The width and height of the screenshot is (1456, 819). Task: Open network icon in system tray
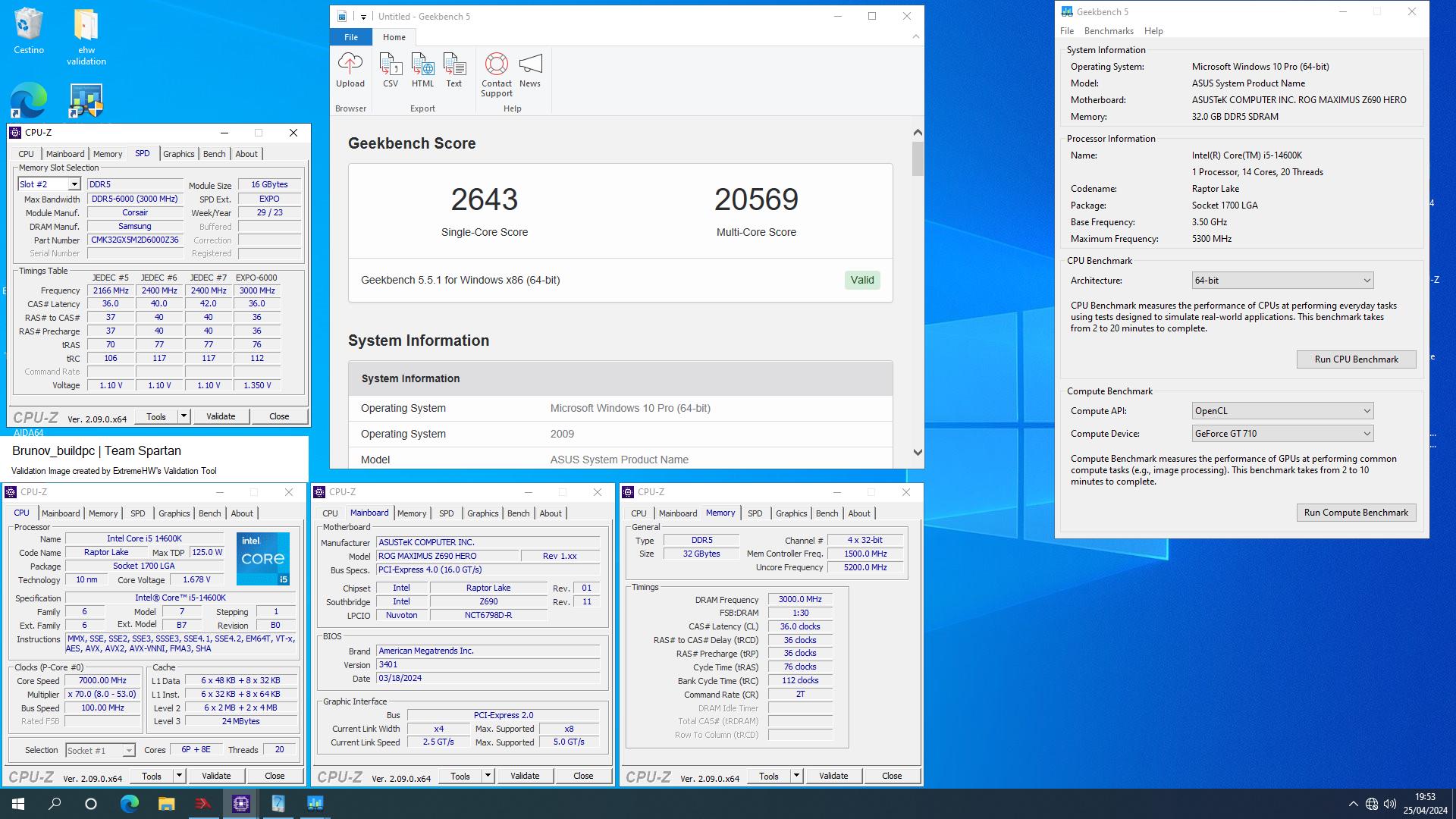click(x=1371, y=804)
